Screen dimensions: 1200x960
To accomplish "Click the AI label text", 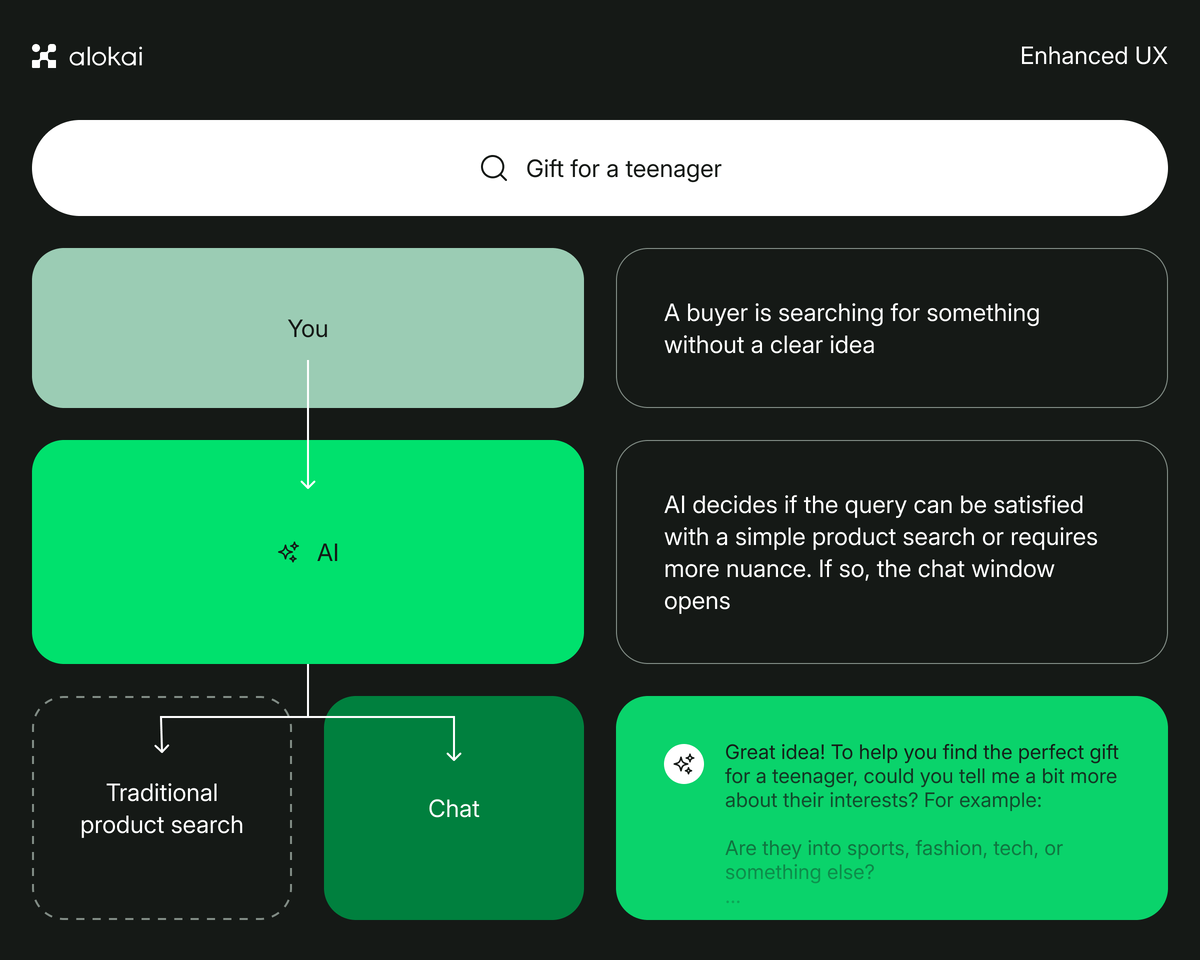I will (328, 552).
